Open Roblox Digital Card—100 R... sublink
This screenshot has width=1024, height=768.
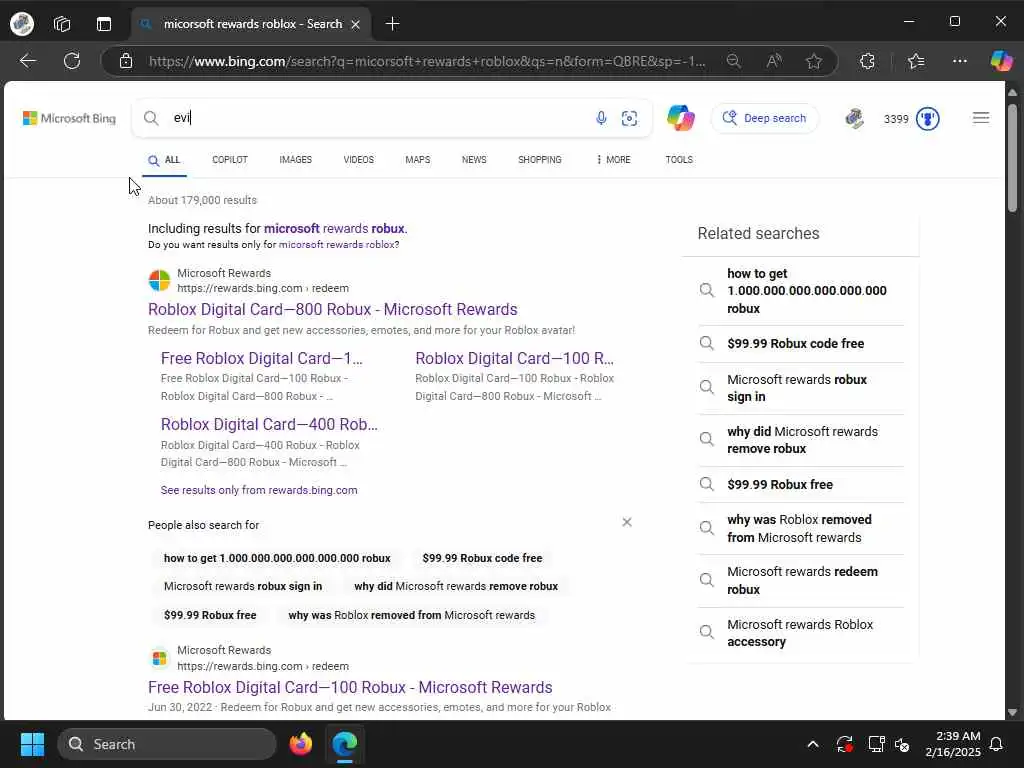pos(515,359)
